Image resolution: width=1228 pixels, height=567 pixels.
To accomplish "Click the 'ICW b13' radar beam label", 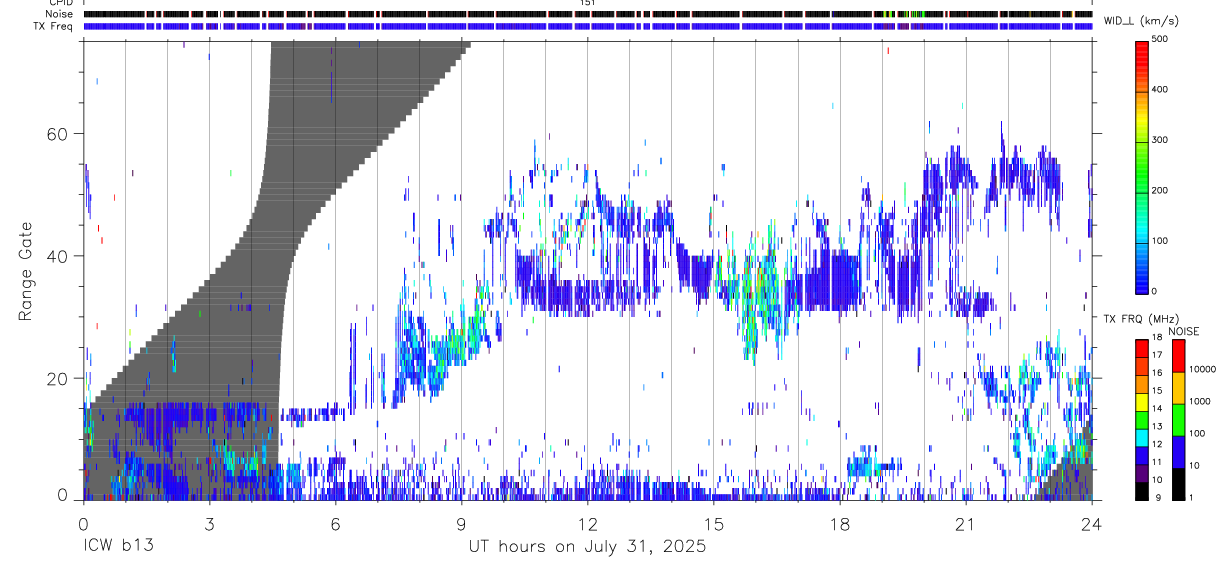I will (118, 547).
